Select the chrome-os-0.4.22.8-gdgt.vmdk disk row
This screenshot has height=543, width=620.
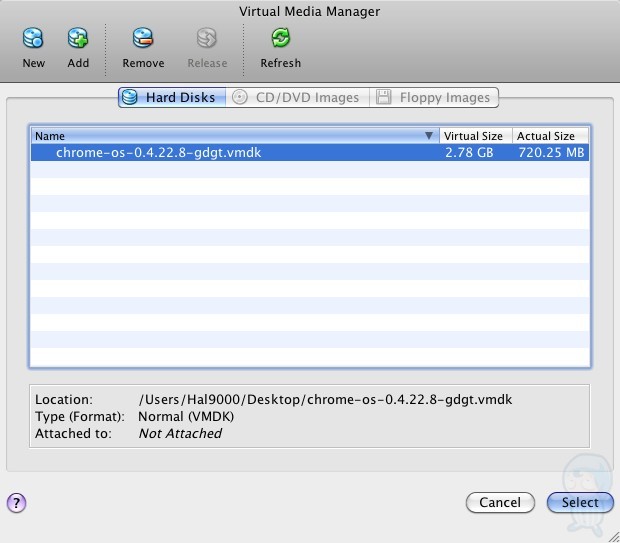(x=158, y=153)
